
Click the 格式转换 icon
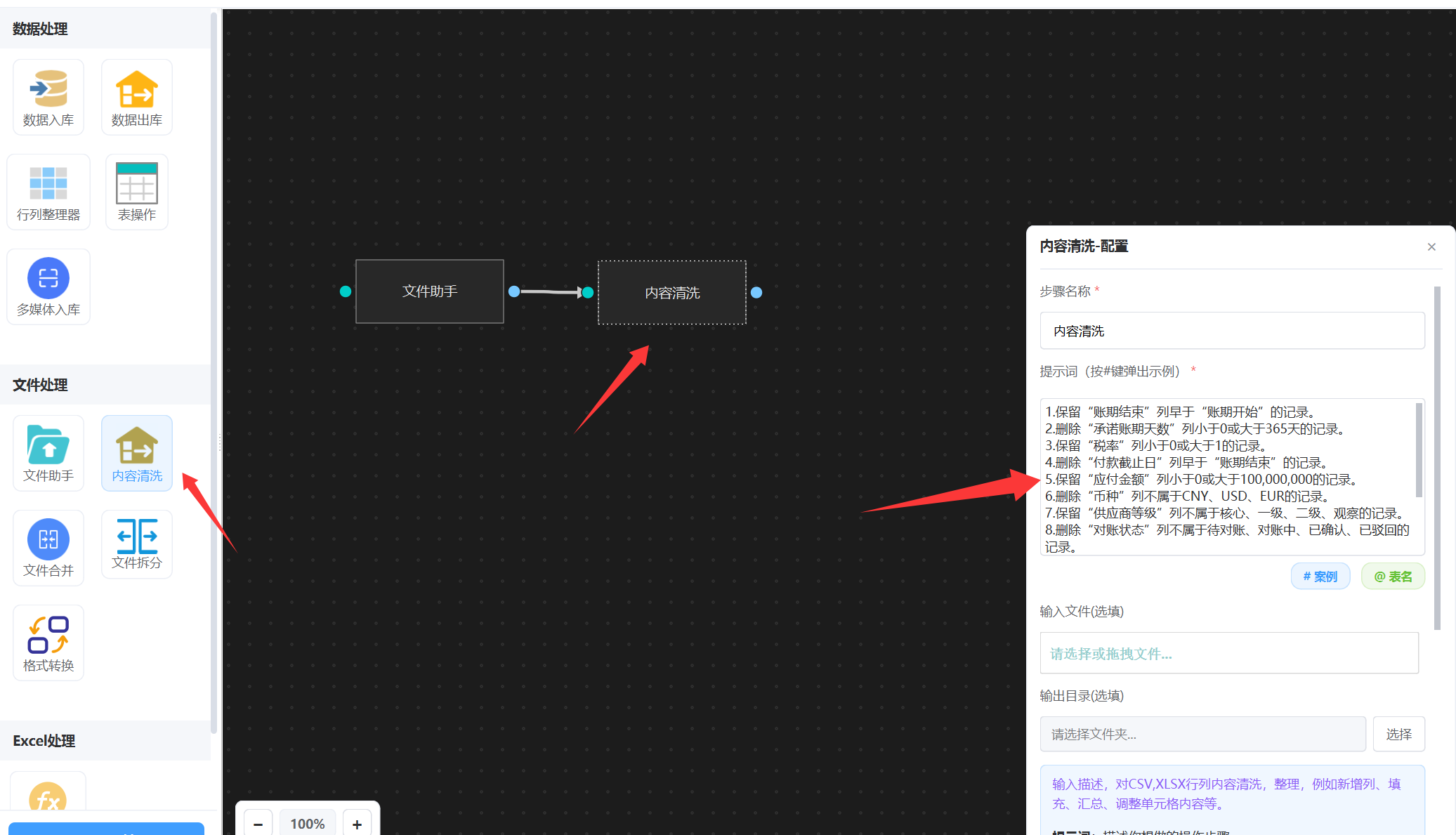point(48,643)
